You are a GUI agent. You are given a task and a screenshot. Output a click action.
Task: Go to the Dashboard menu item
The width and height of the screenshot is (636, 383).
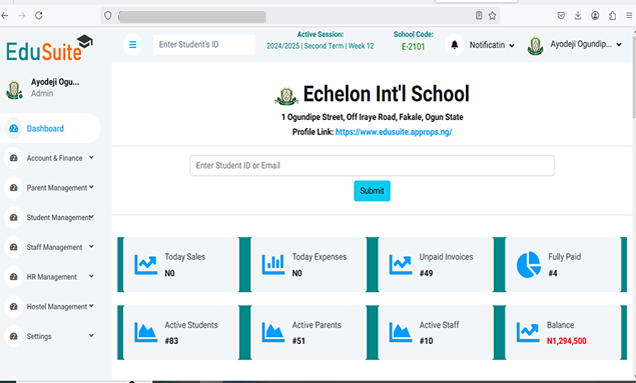point(50,128)
